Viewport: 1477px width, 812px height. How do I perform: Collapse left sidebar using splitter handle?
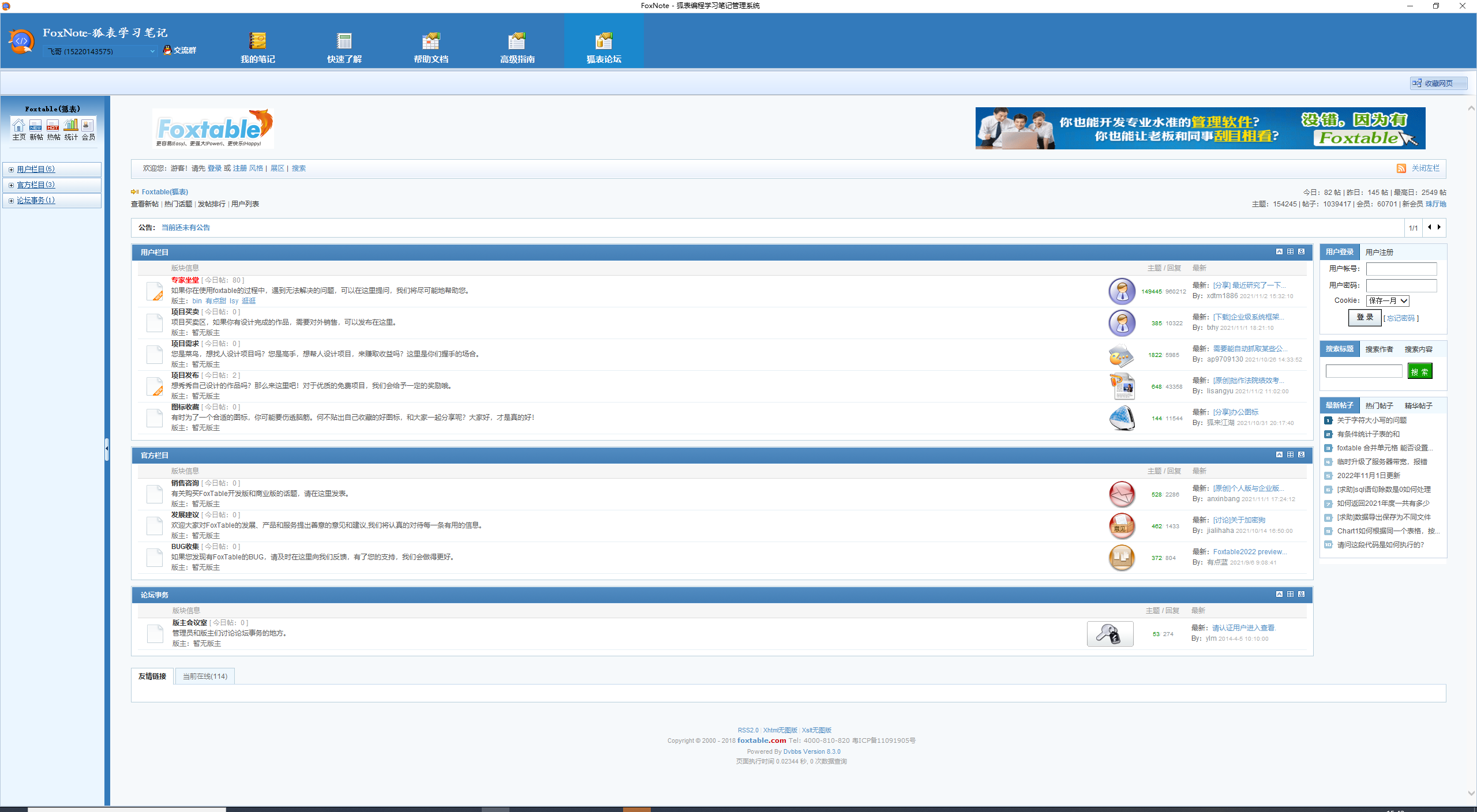click(107, 449)
